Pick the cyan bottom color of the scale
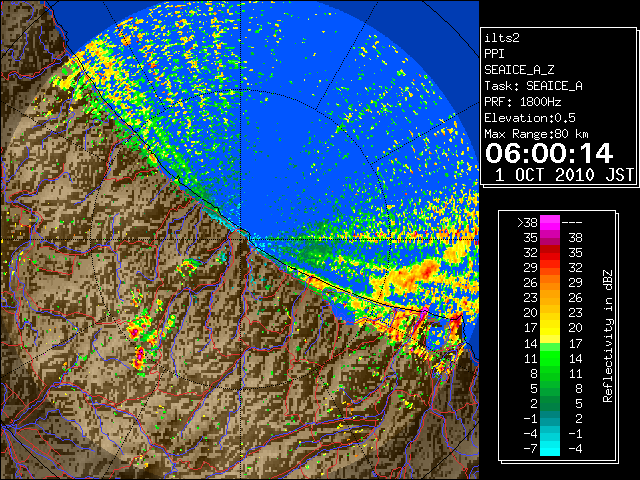Image resolution: width=640 pixels, height=480 pixels. coord(550,449)
